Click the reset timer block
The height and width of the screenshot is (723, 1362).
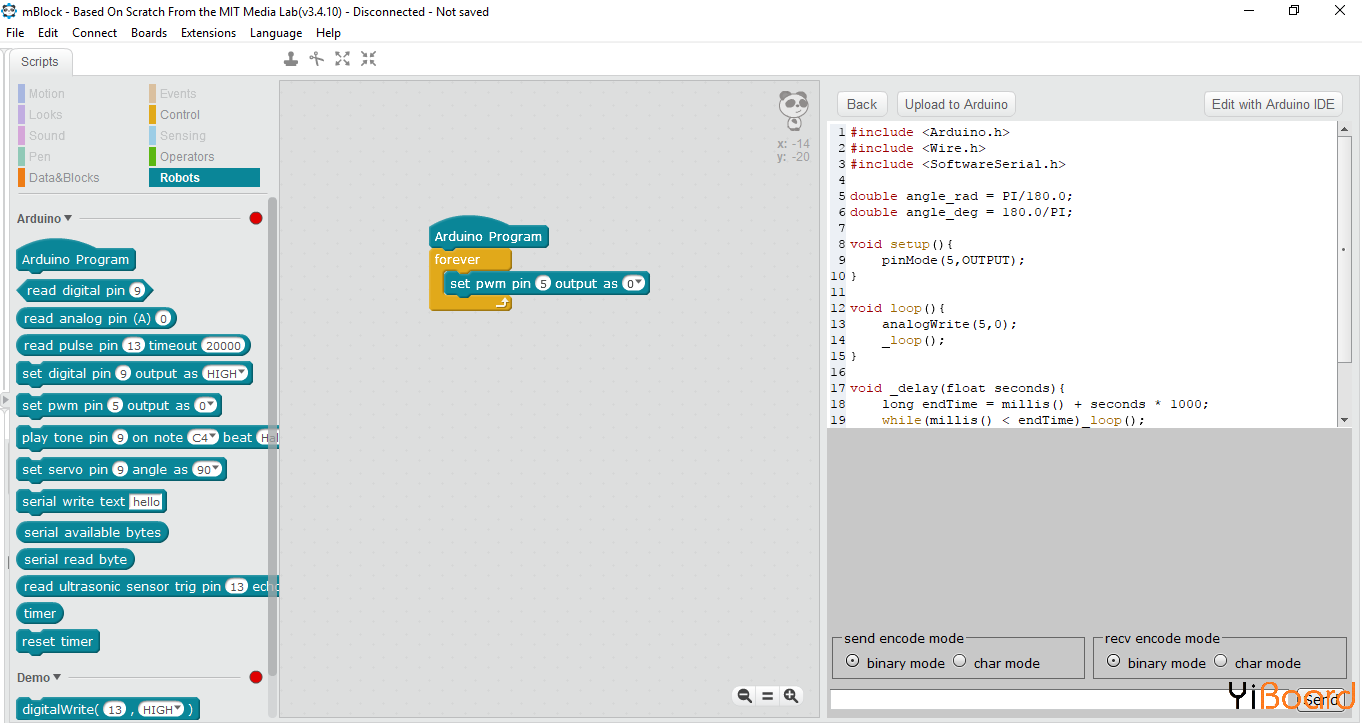(58, 641)
